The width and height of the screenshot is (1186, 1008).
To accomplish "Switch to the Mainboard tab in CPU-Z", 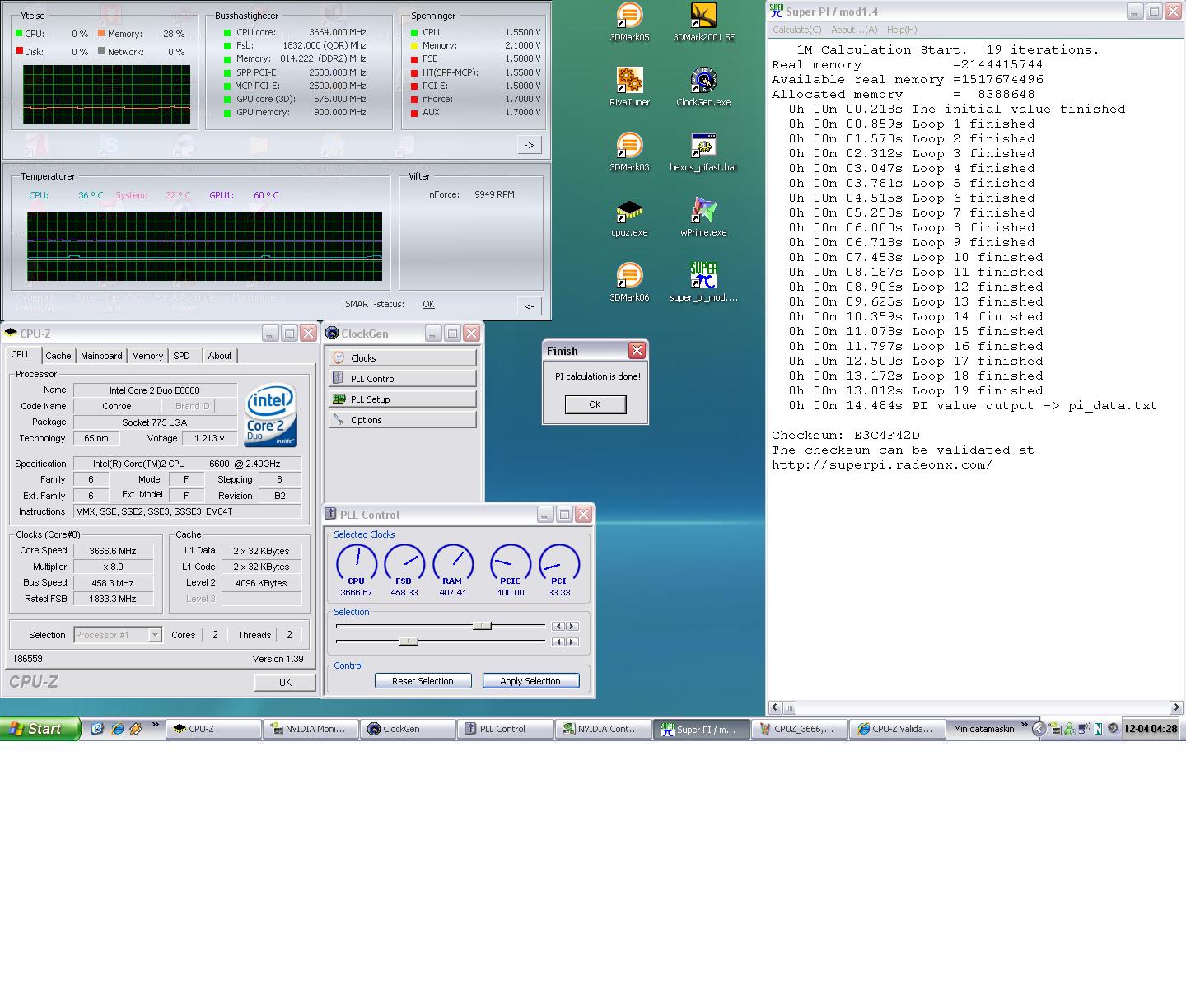I will coord(101,356).
